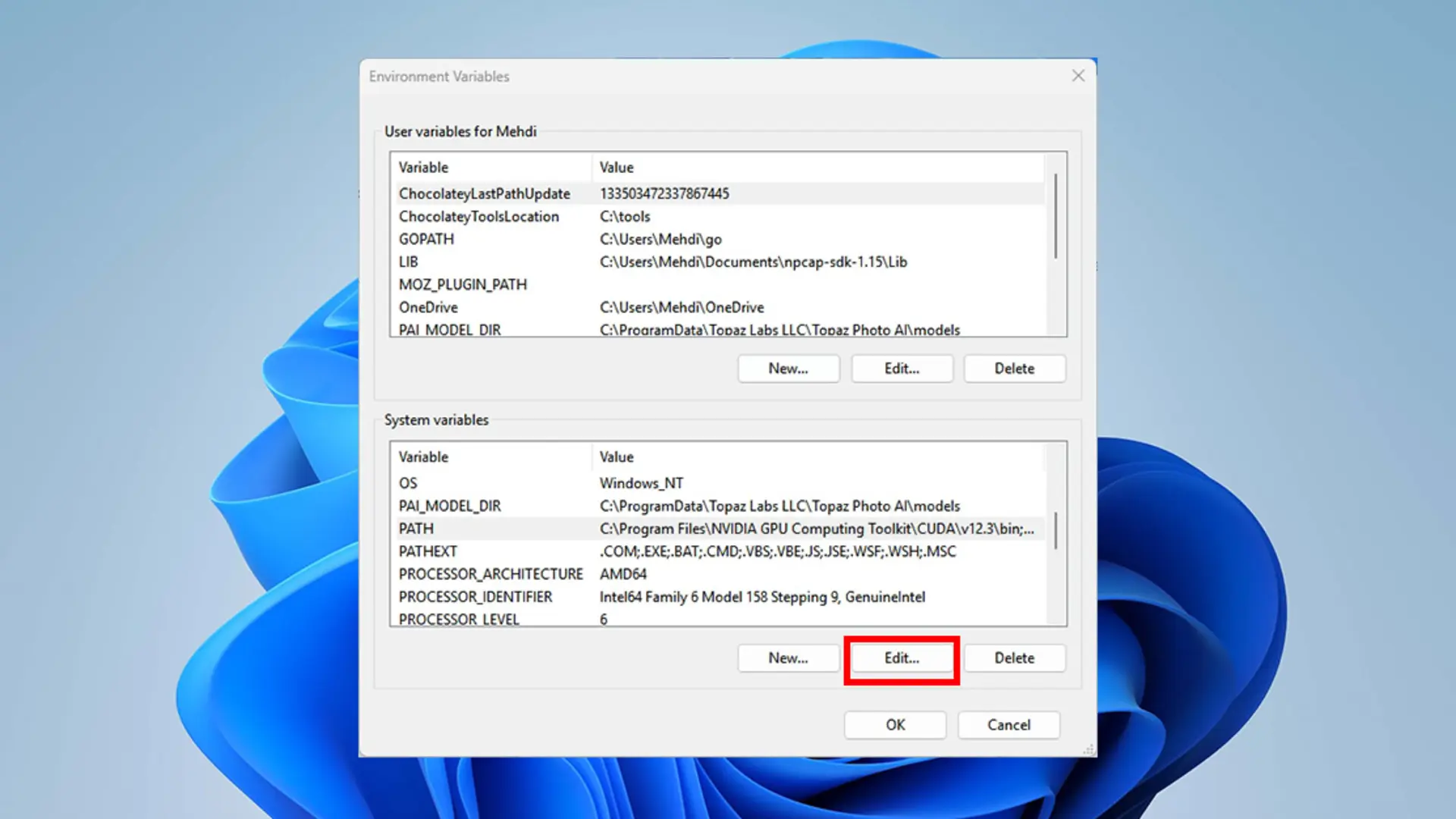Select OneDrive user variable row

(x=719, y=307)
